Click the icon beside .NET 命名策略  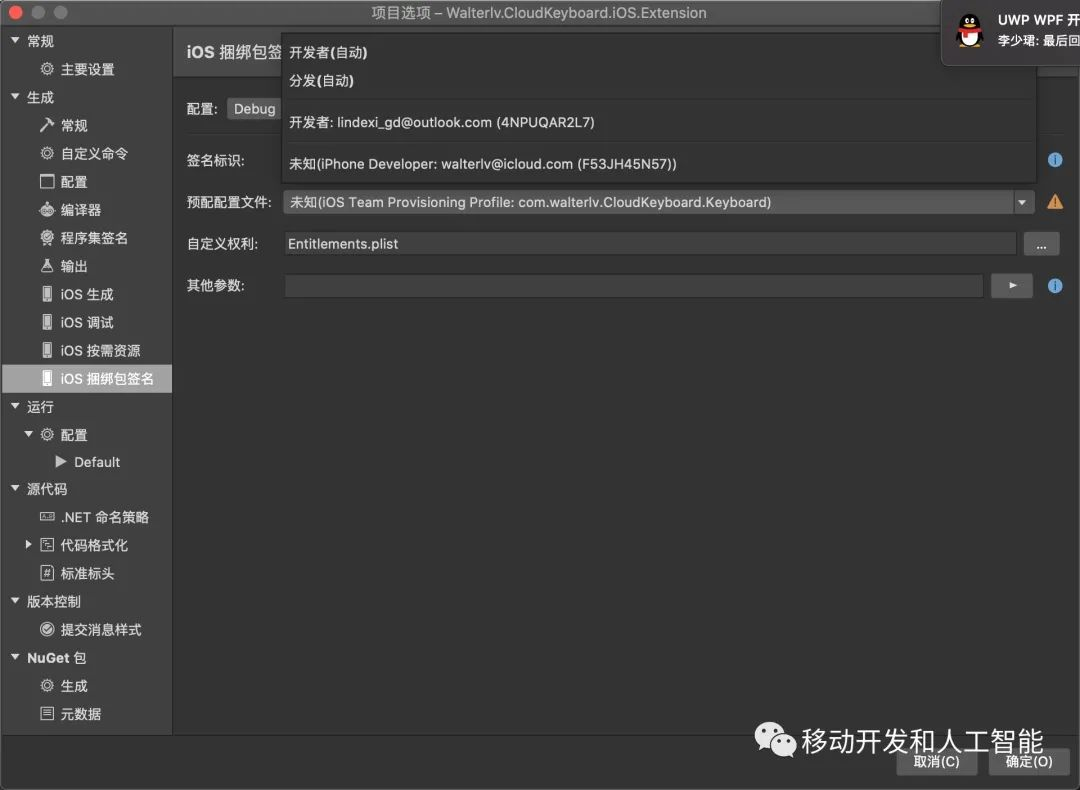click(47, 517)
